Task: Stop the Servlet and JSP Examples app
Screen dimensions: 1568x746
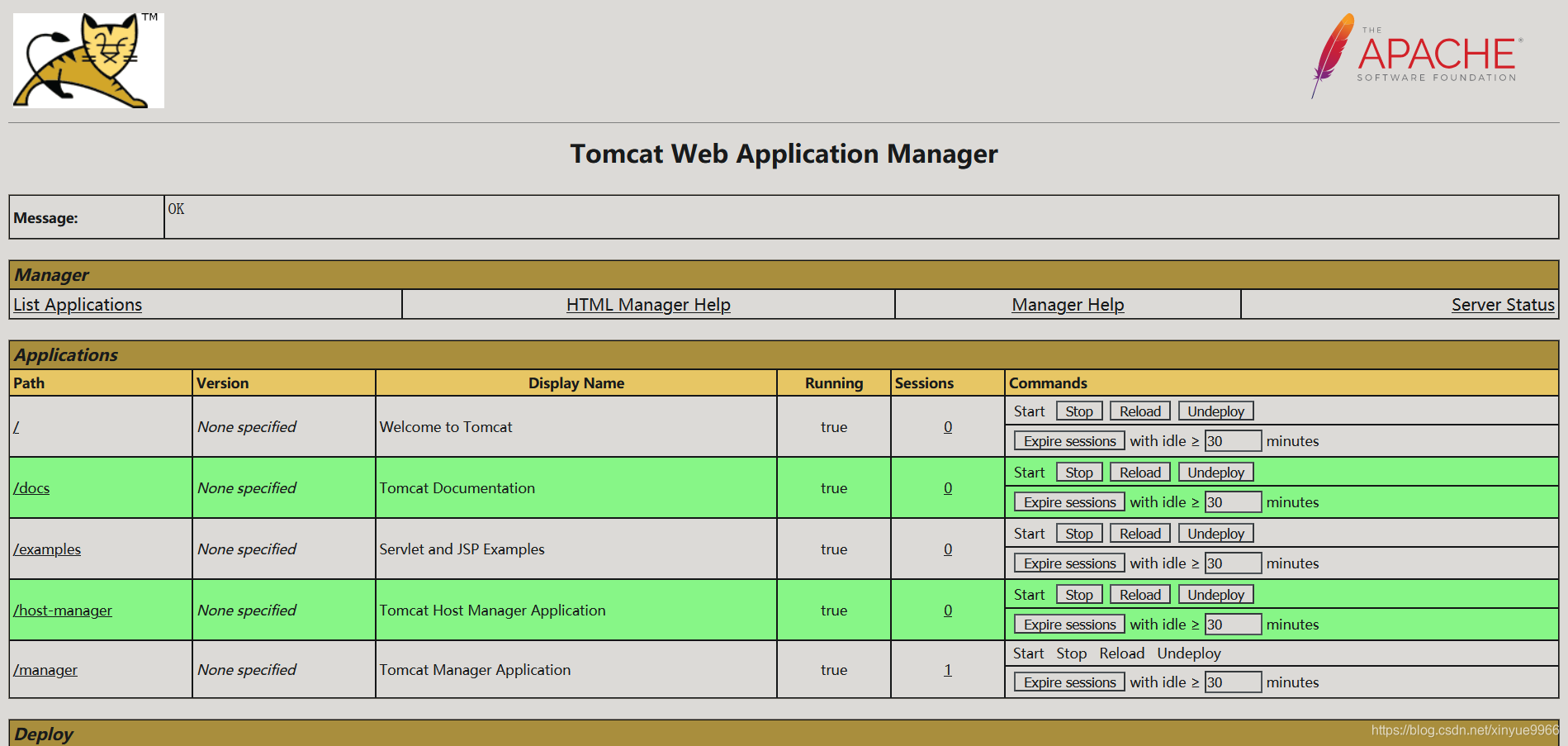Action: point(1079,534)
